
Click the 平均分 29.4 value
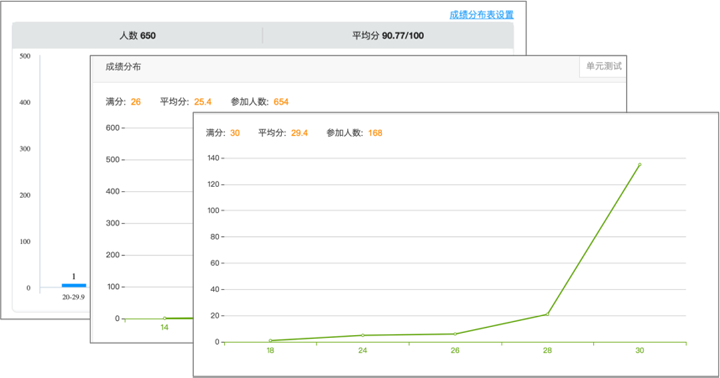point(299,133)
